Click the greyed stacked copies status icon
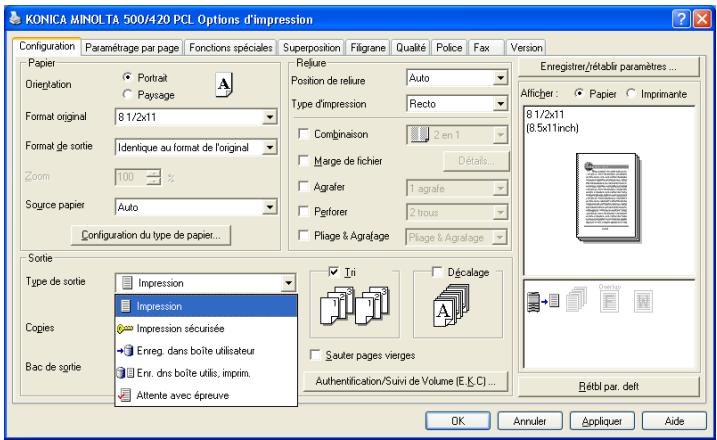This screenshot has width=717, height=440. pyautogui.click(x=577, y=299)
